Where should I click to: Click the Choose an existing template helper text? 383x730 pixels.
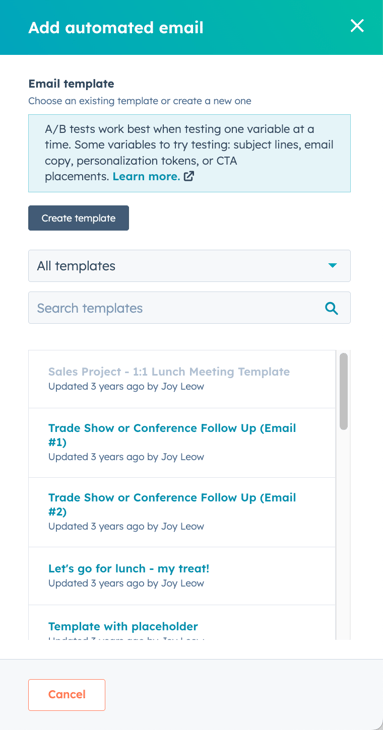tap(140, 101)
